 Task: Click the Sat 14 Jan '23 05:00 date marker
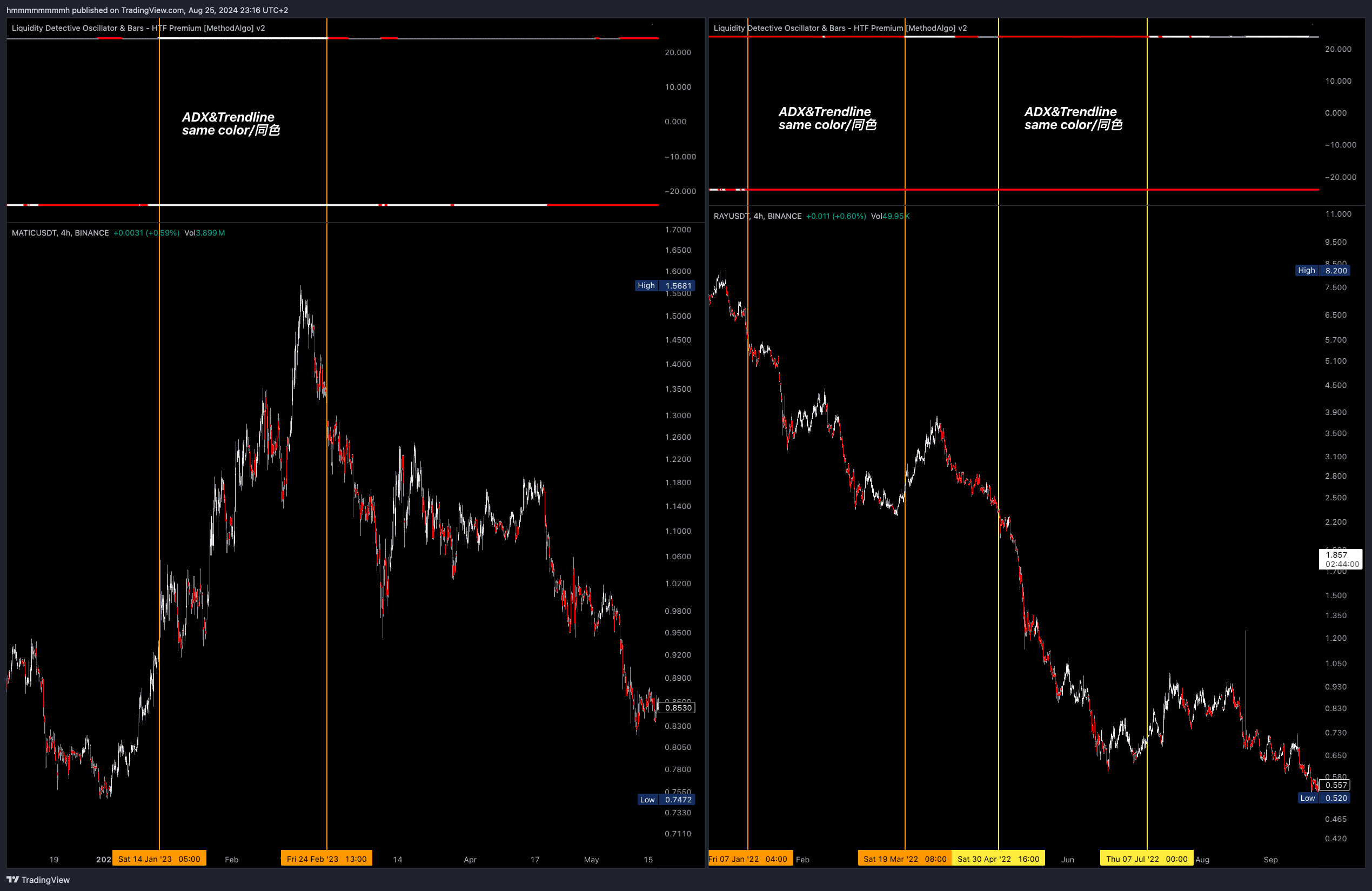(159, 859)
